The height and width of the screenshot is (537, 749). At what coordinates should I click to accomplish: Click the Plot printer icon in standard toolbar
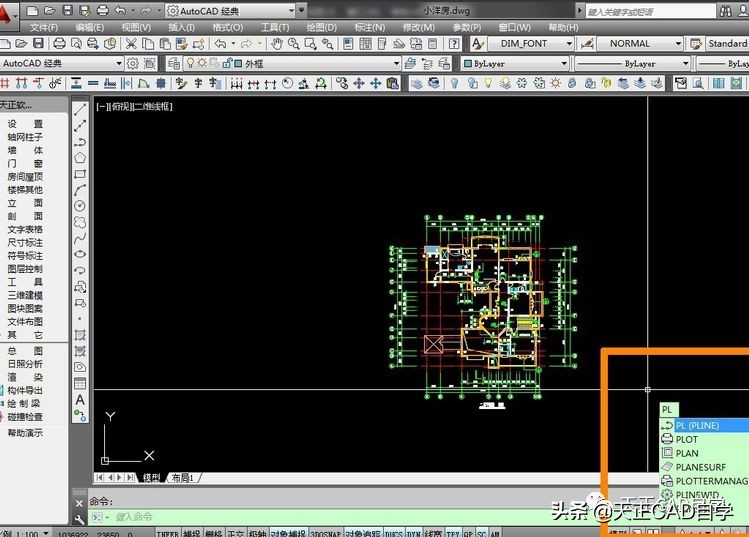[59, 44]
